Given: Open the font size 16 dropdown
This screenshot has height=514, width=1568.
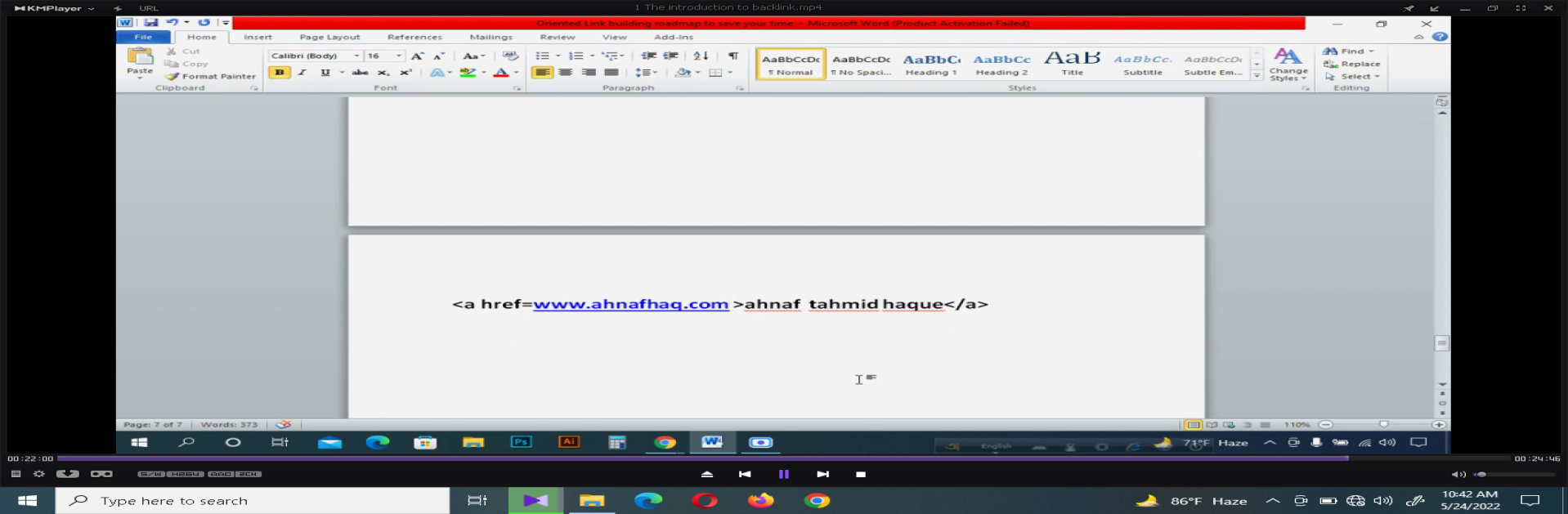Looking at the screenshot, I should point(399,56).
